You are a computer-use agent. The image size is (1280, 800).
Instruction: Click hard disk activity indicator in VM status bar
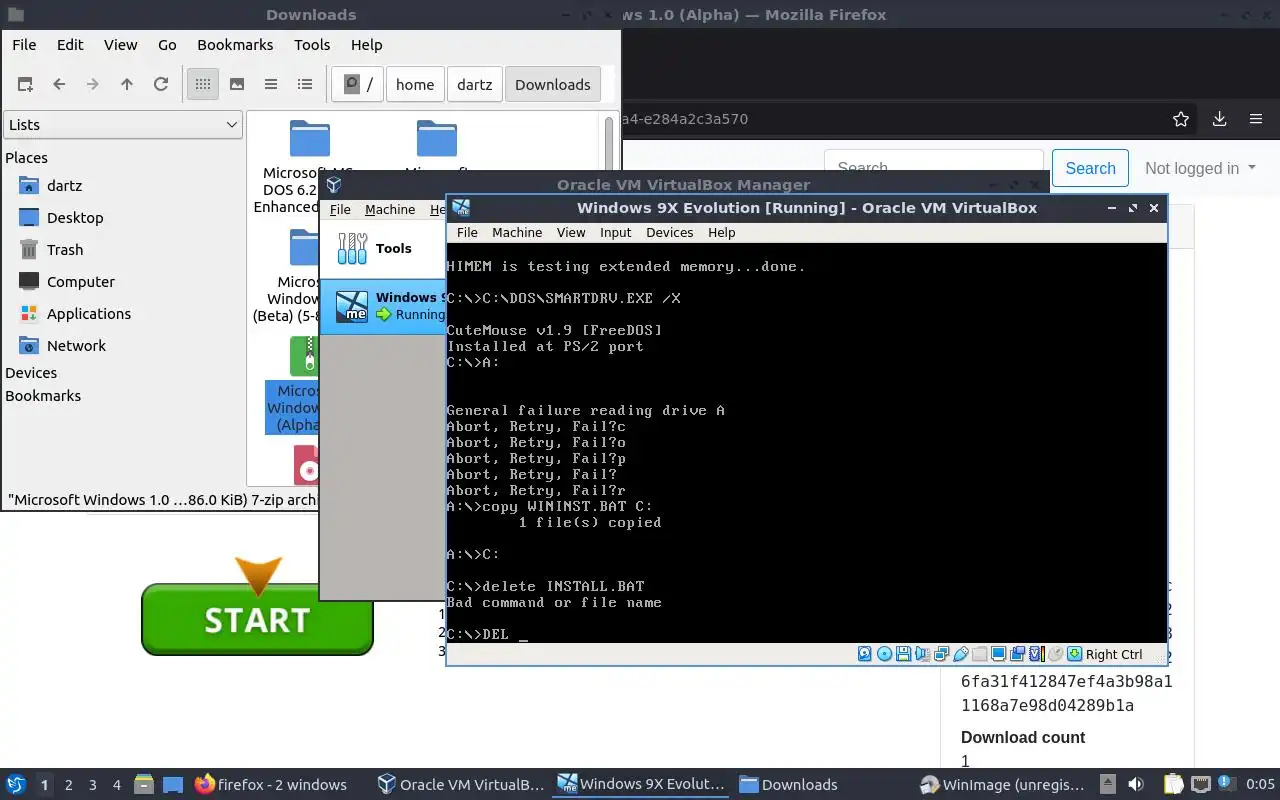tap(866, 654)
